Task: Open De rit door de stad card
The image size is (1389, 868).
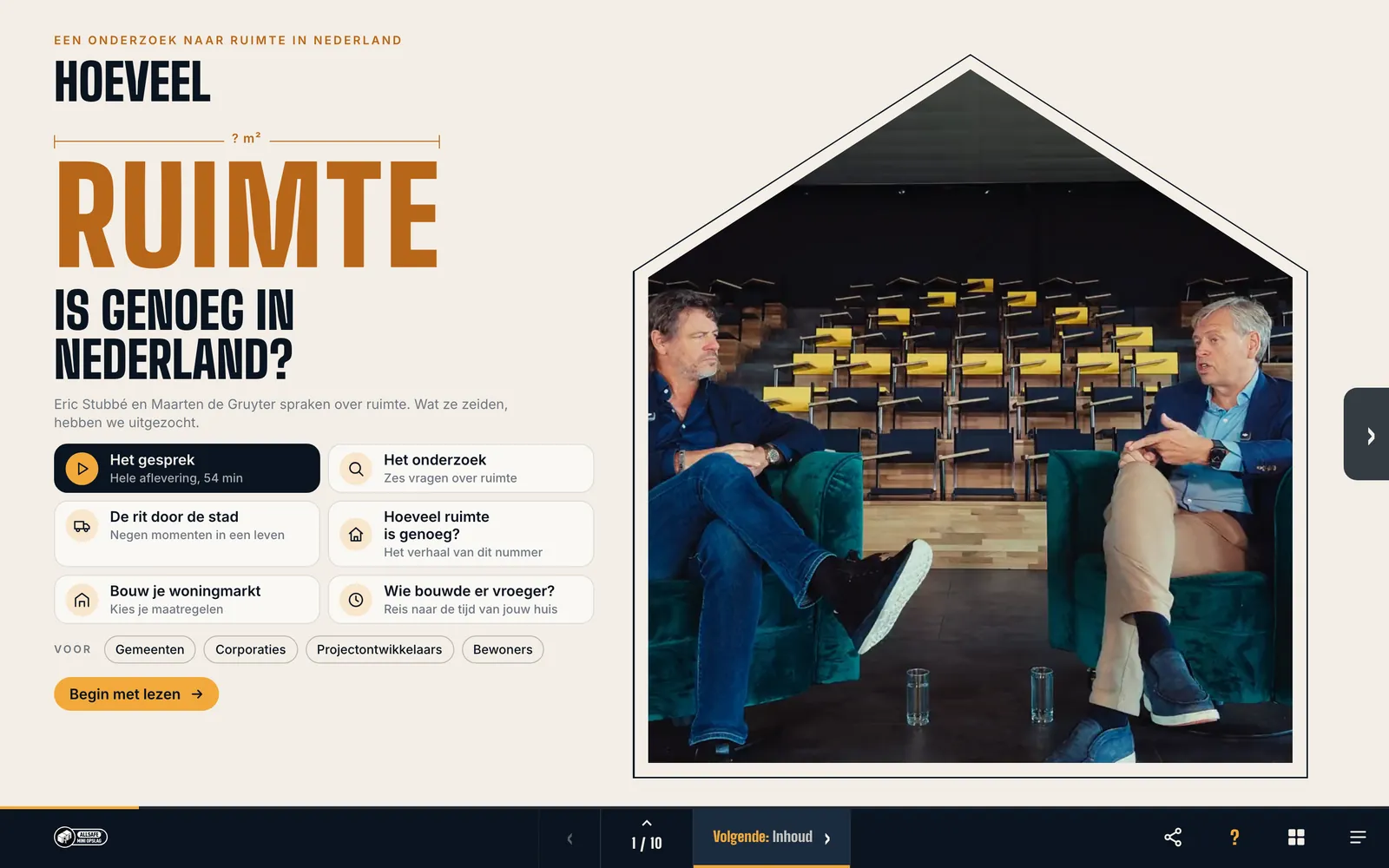Action: point(187,534)
